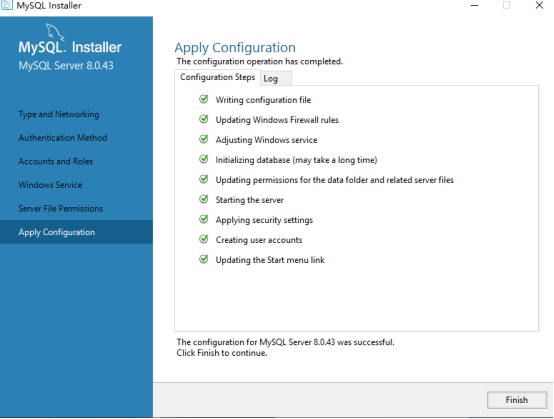Click the text 'Starting the server'
Image resolution: width=554 pixels, height=419 pixels.
point(249,200)
